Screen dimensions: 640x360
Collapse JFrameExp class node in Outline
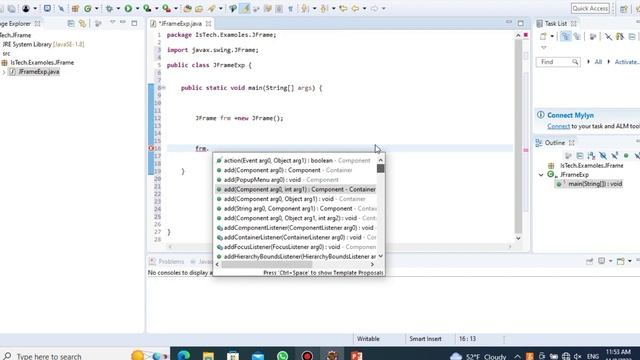[x=541, y=175]
